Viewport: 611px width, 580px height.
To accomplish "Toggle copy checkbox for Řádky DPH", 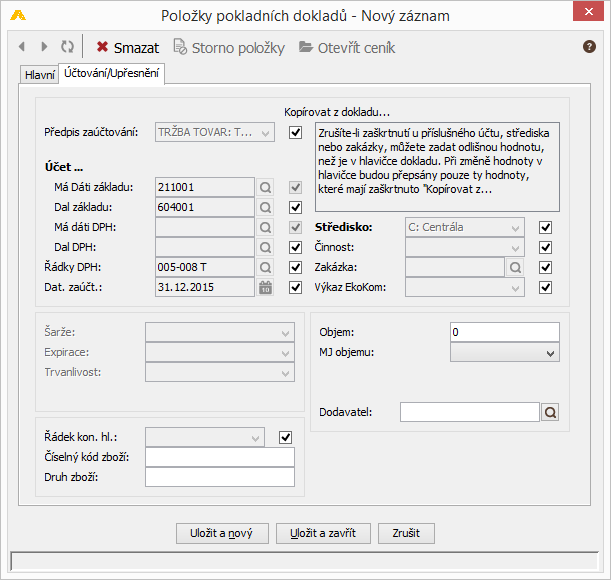I will 296,267.
